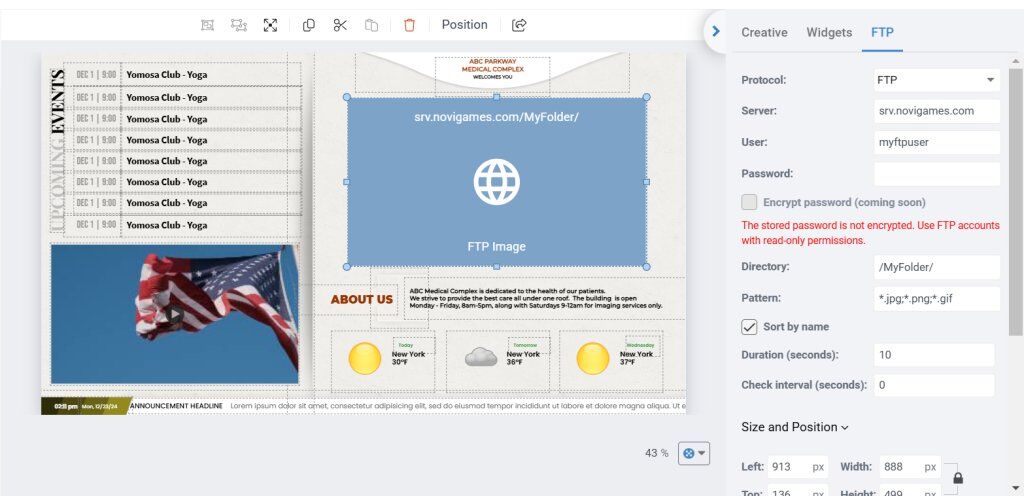Click the group elements icon in toolbar
This screenshot has height=496, width=1024.
(x=207, y=25)
